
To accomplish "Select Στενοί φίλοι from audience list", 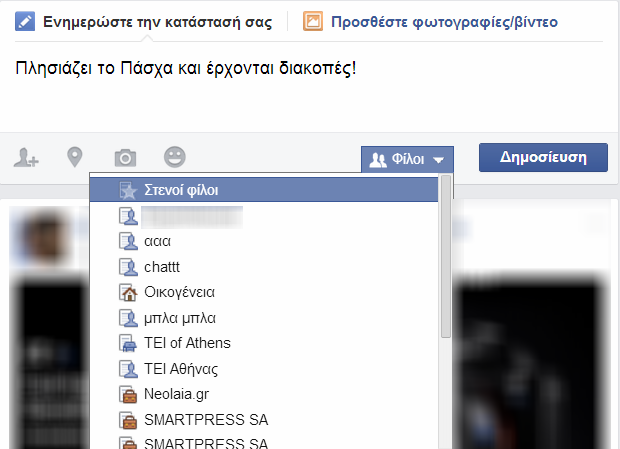I will click(181, 189).
